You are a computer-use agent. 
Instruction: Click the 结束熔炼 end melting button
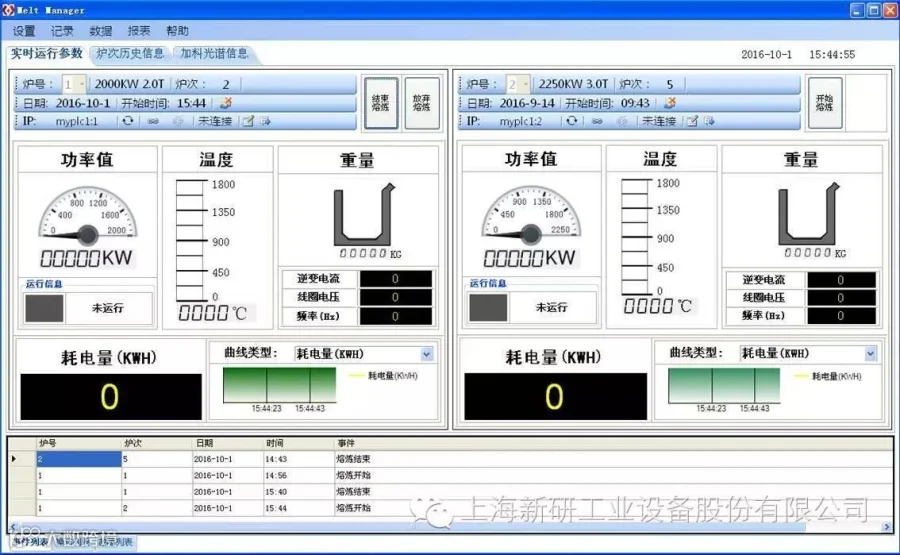(381, 103)
